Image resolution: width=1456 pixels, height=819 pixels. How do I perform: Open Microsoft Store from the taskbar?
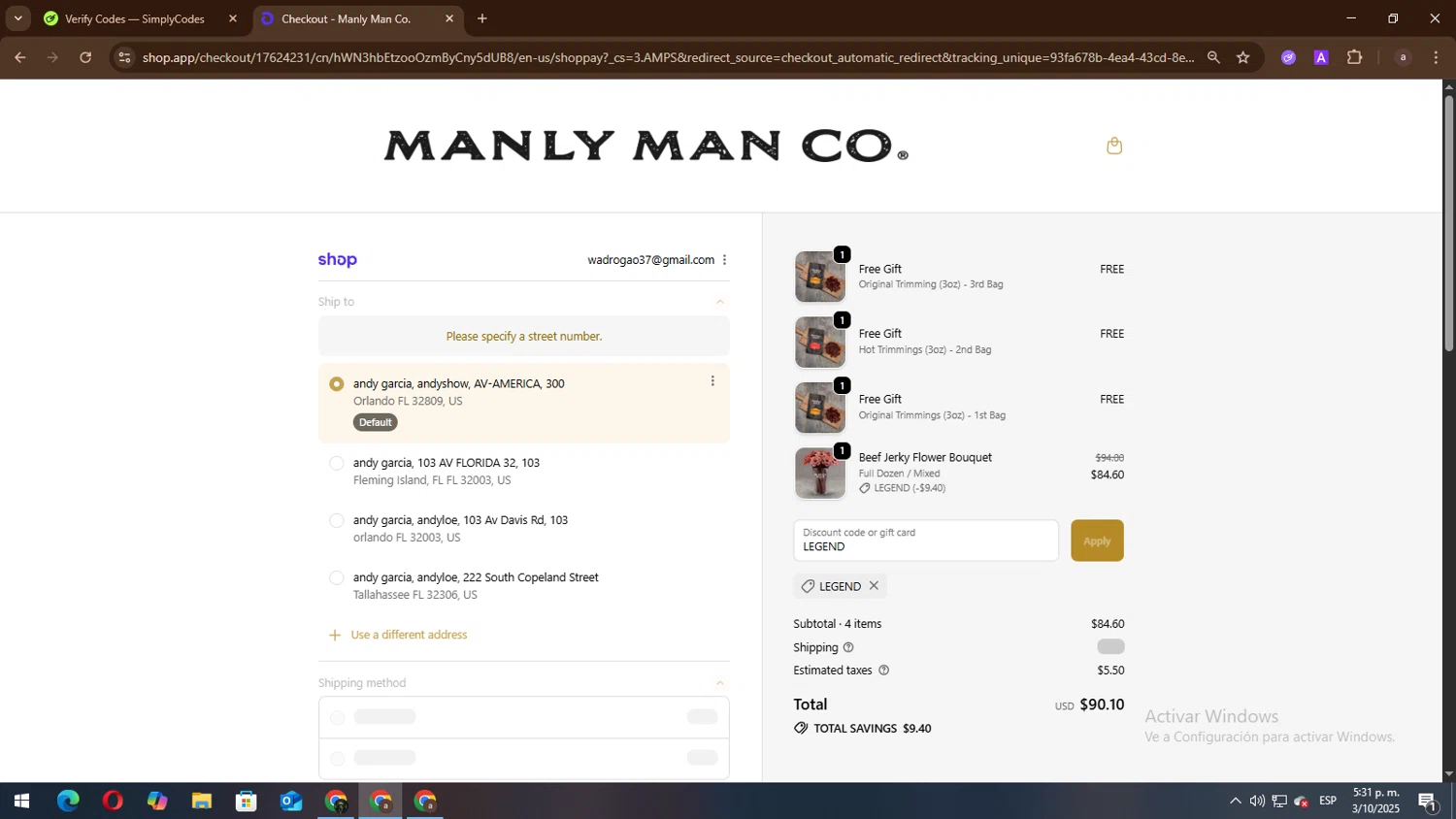(x=247, y=802)
